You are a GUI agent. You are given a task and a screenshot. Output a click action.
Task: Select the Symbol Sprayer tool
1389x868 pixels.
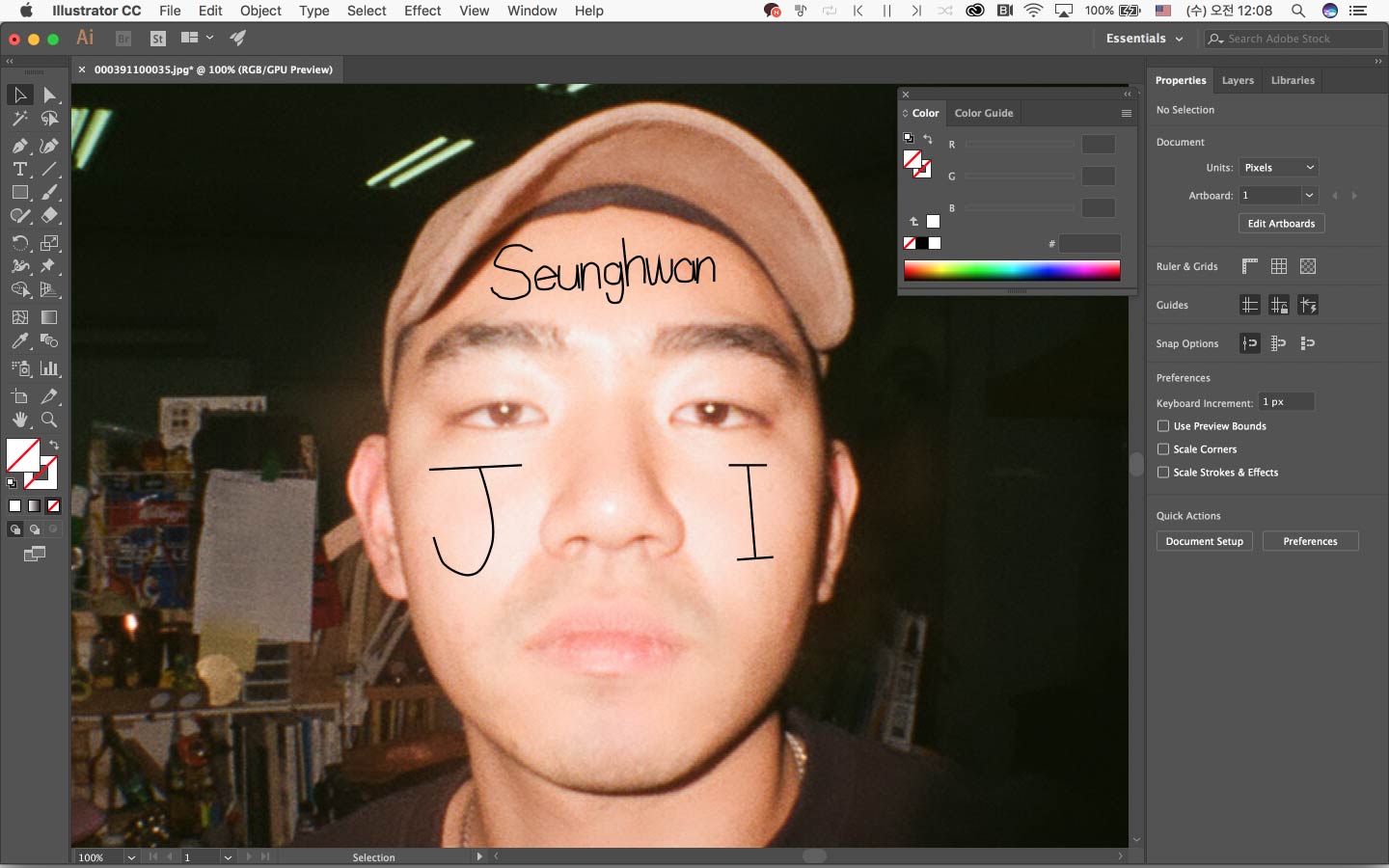pos(19,368)
